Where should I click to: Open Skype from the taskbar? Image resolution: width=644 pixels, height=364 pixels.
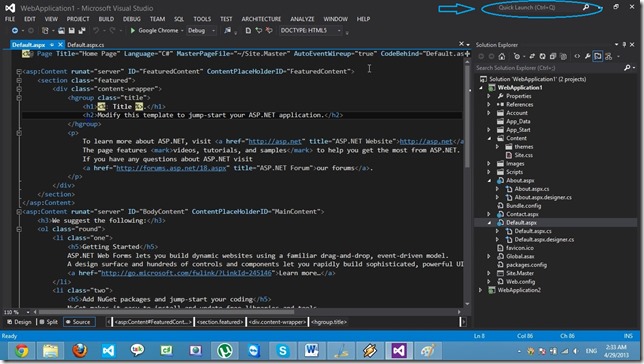(283, 351)
